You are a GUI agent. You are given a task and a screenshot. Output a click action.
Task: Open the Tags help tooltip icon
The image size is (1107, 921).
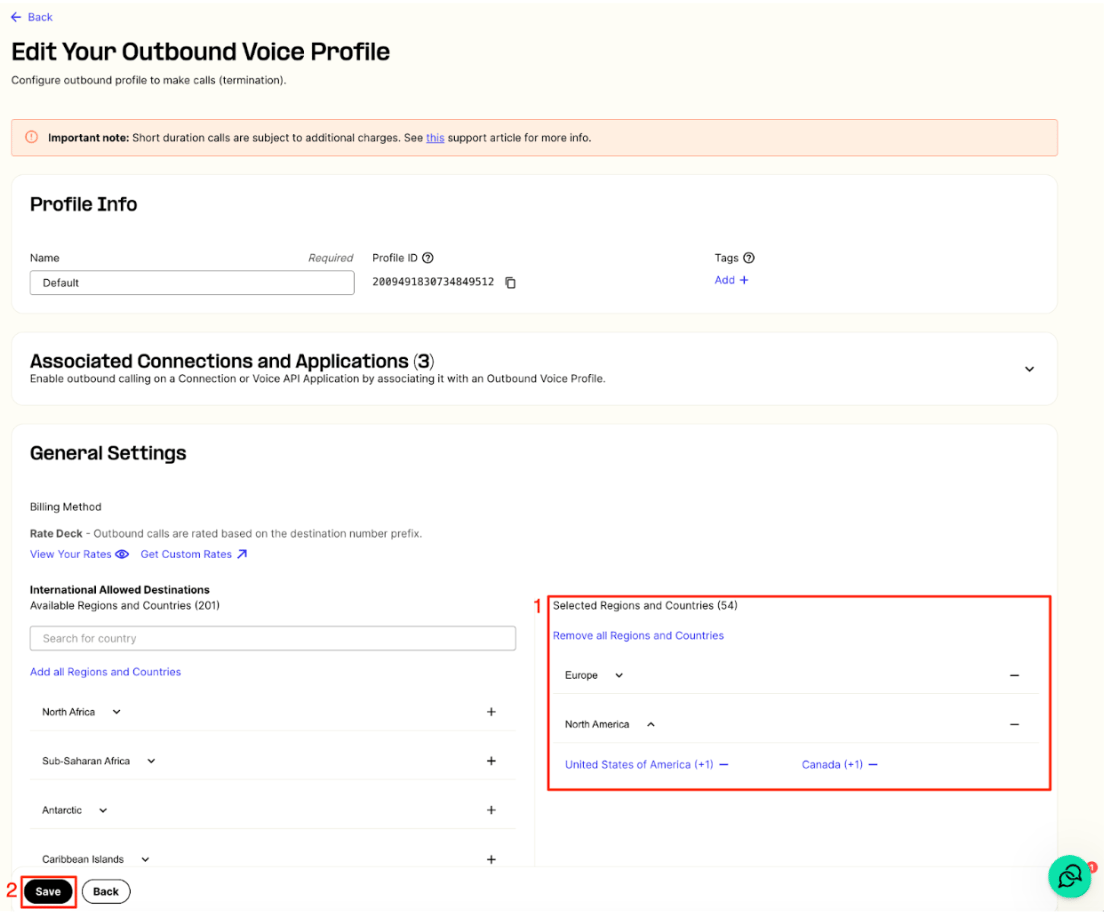pos(749,258)
